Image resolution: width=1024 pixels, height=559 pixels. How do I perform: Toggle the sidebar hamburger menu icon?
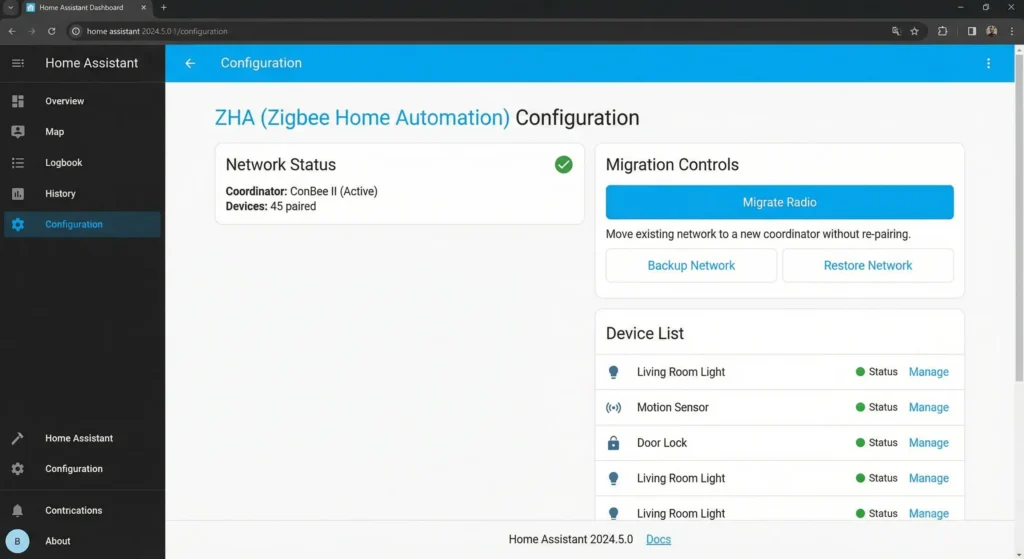[18, 63]
